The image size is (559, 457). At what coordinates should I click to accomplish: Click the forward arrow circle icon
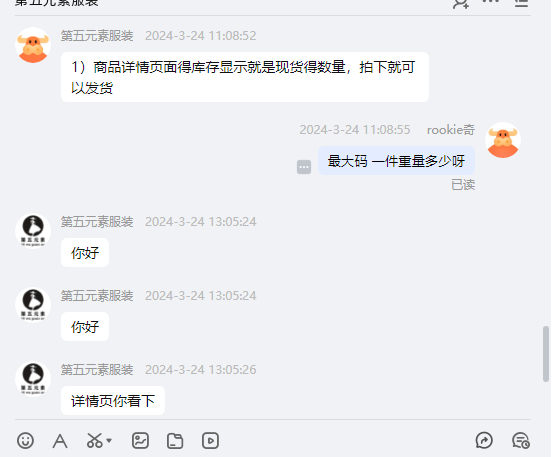484,441
